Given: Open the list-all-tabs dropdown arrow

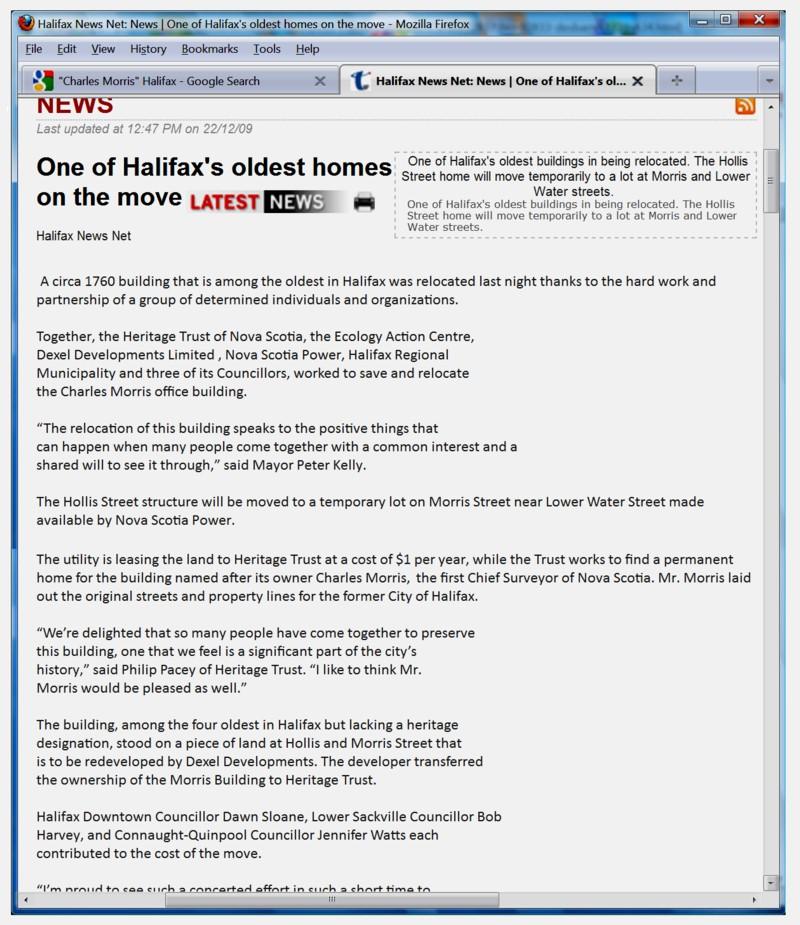Looking at the screenshot, I should [x=767, y=80].
